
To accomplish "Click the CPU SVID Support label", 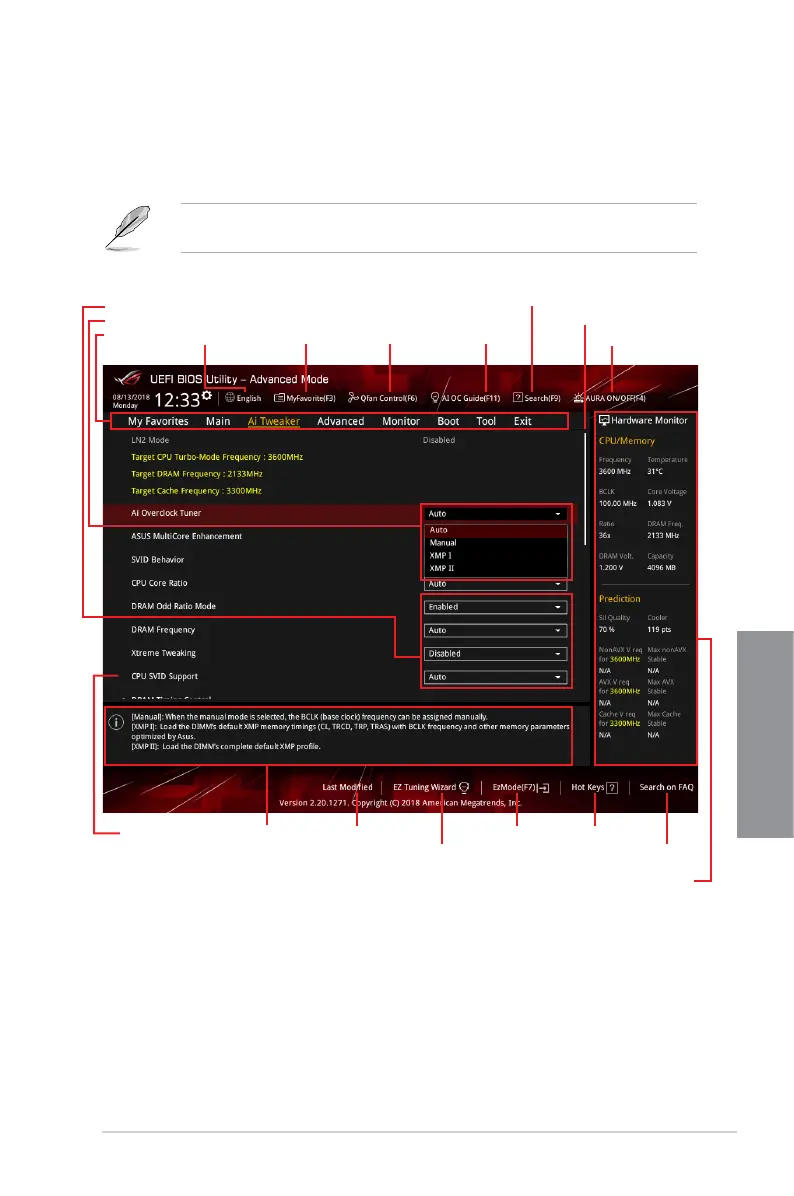I will point(164,677).
